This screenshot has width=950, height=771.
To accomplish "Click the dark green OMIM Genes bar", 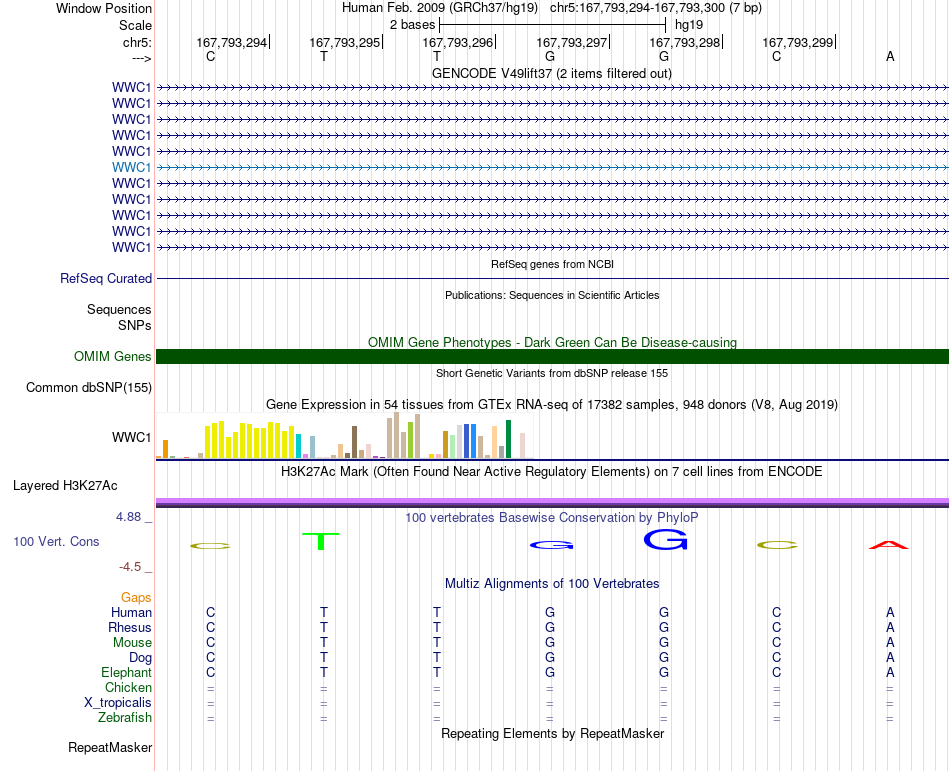I will tap(552, 356).
